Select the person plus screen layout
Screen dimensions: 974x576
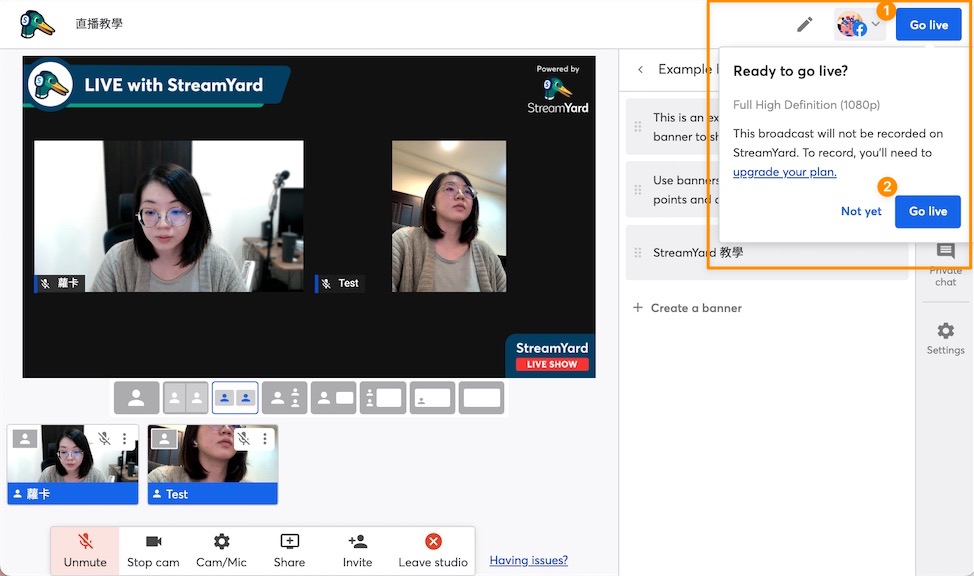[334, 398]
